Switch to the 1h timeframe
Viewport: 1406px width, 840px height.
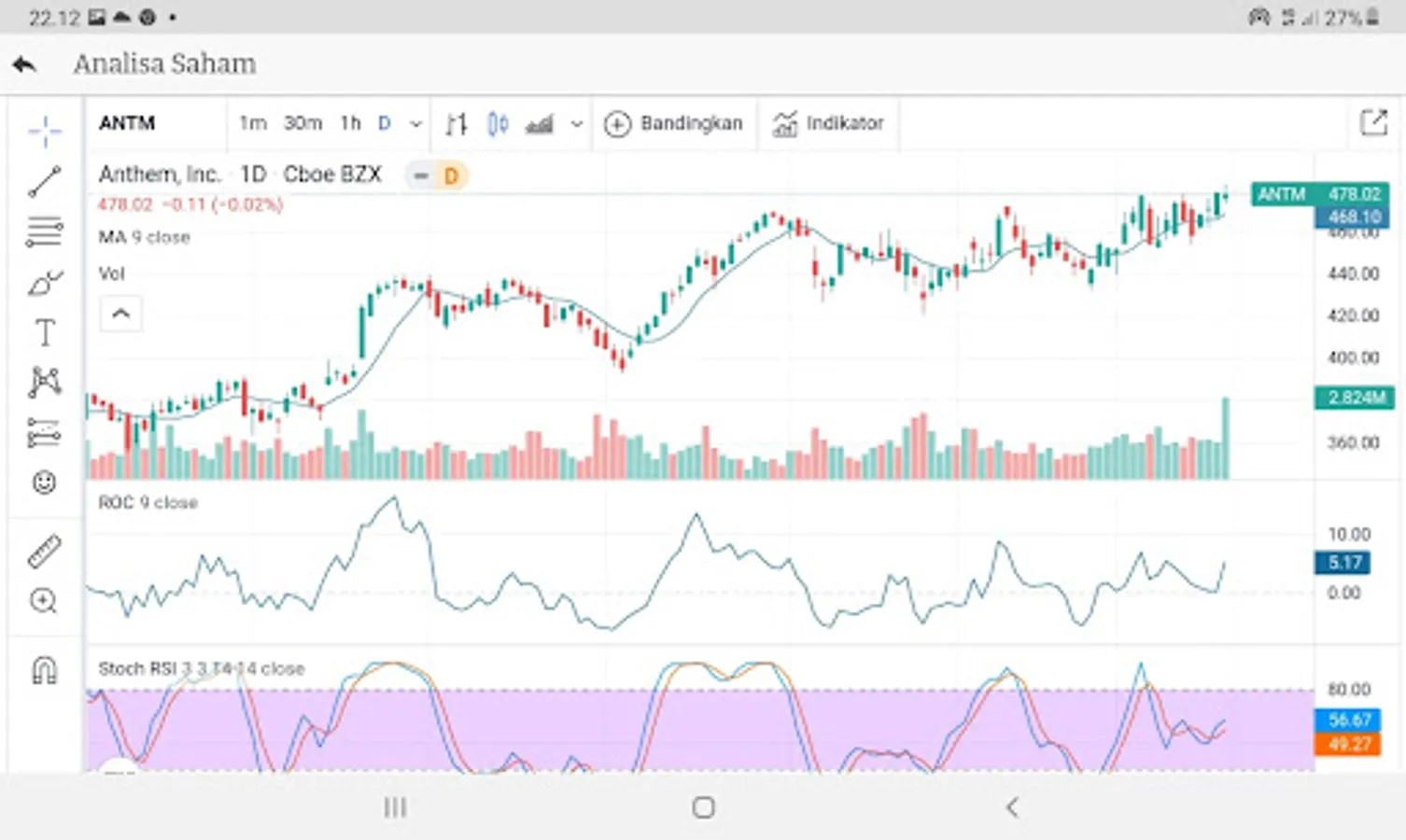pyautogui.click(x=350, y=123)
